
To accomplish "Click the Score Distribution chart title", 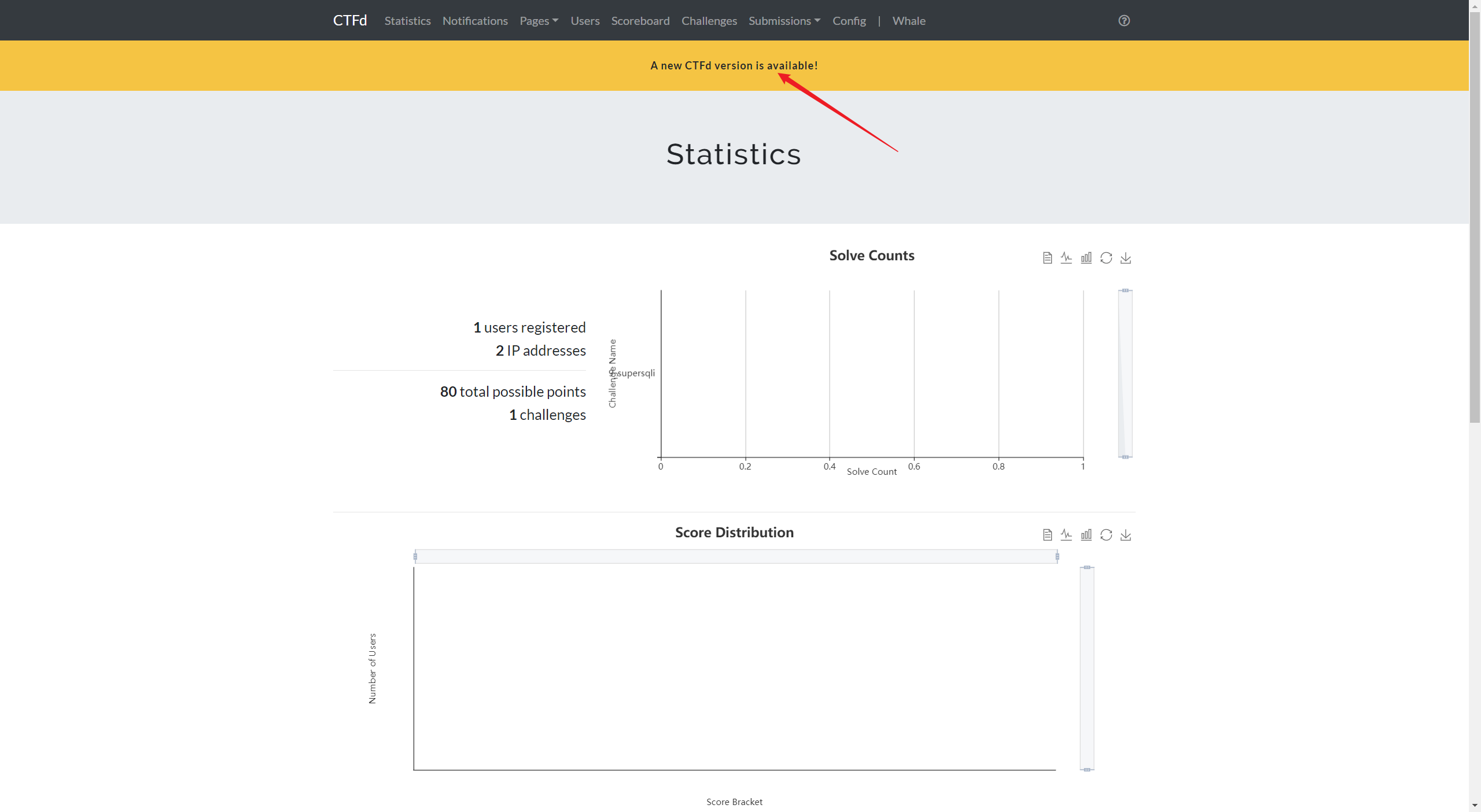I will pos(734,533).
